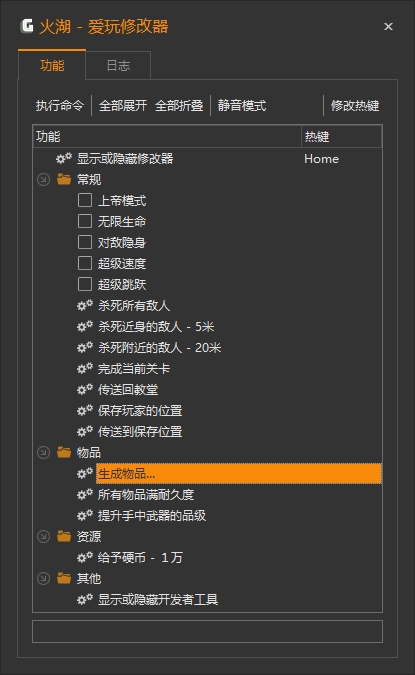The image size is (415, 675).
Task: Toggle the 无限生命 checkbox
Action: (85, 221)
